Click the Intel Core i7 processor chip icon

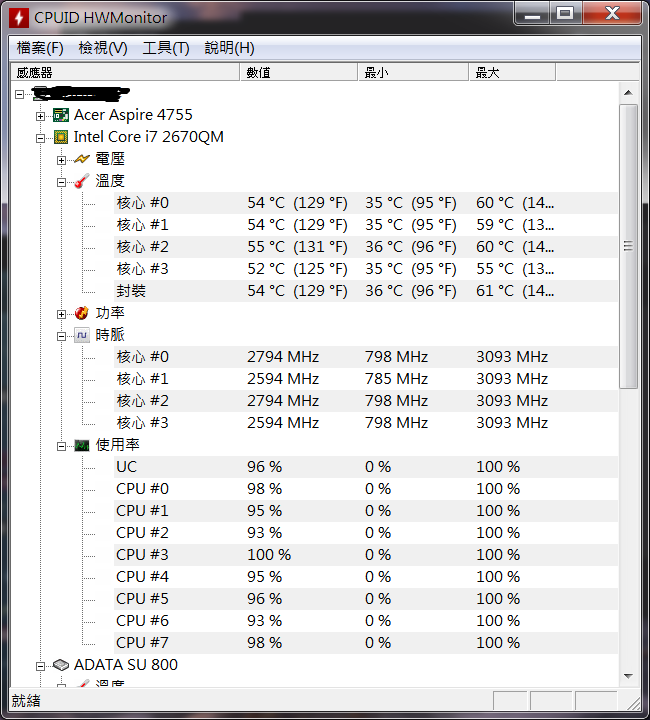pos(61,137)
